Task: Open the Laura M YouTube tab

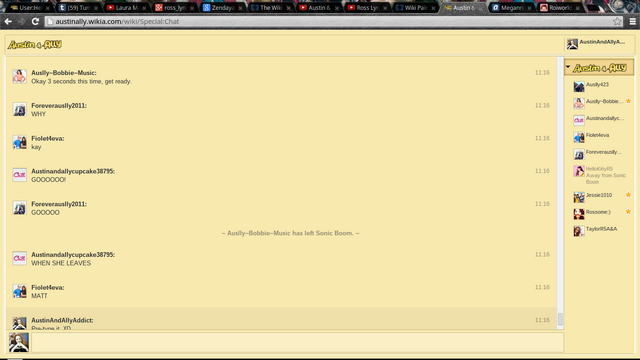Action: point(126,8)
